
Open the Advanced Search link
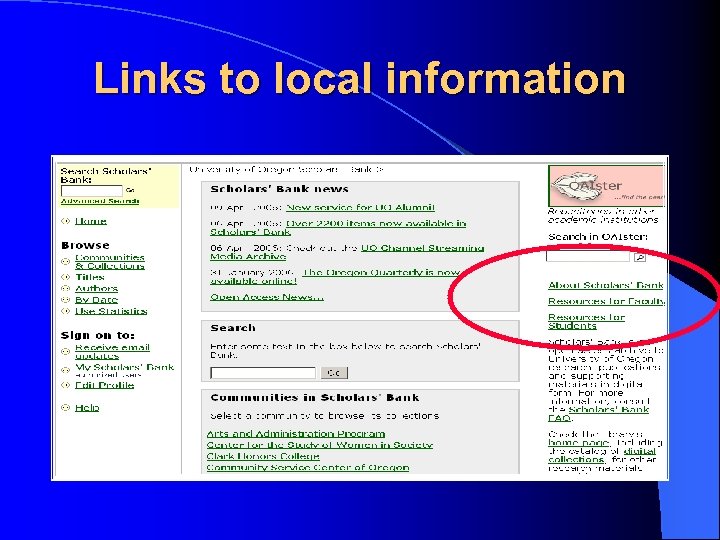pyautogui.click(x=100, y=201)
